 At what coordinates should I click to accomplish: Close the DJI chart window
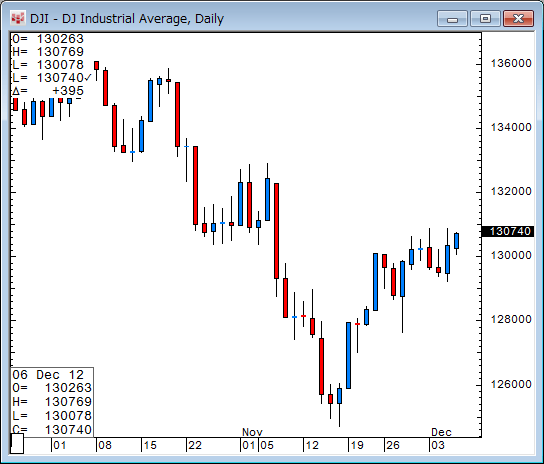coord(518,18)
